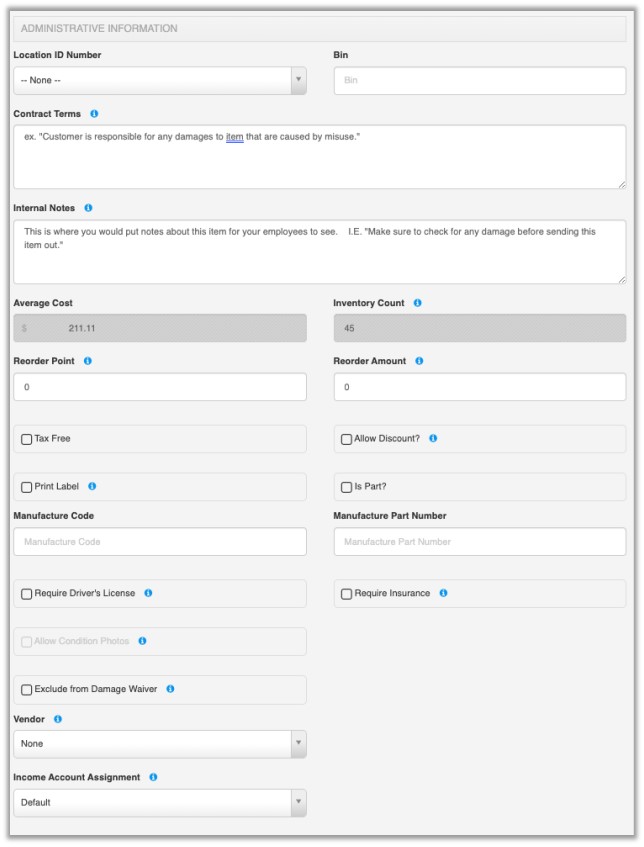Screen dimensions: 644x847
Task: Click the Require Insurance info icon
Action: click(443, 593)
